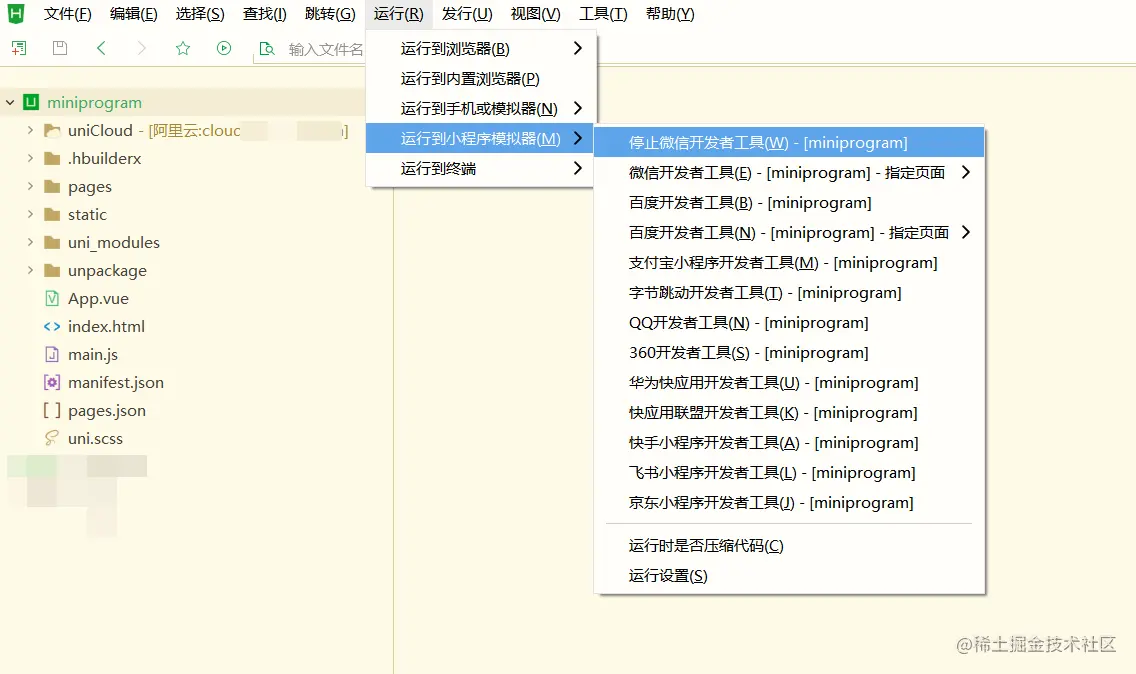
Task: Select 飞书小程序开发者工具(L) - [miniprogram]
Action: point(789,473)
